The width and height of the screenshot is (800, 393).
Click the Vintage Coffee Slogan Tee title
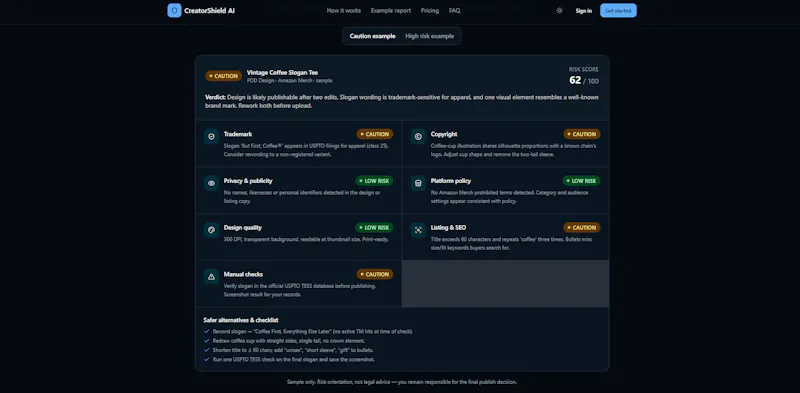tap(282, 72)
